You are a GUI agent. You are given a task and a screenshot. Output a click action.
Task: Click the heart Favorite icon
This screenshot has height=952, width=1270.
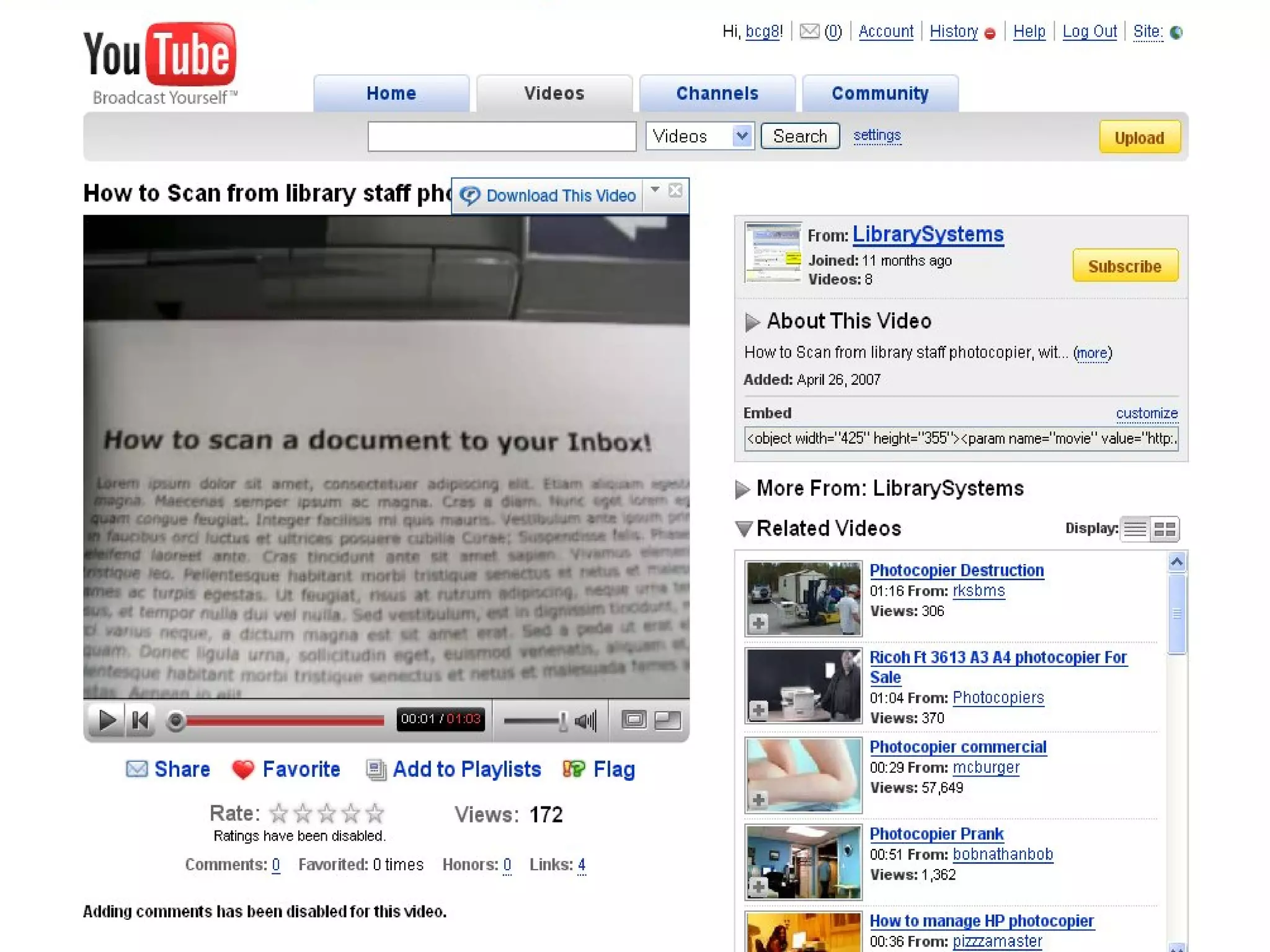tap(243, 769)
